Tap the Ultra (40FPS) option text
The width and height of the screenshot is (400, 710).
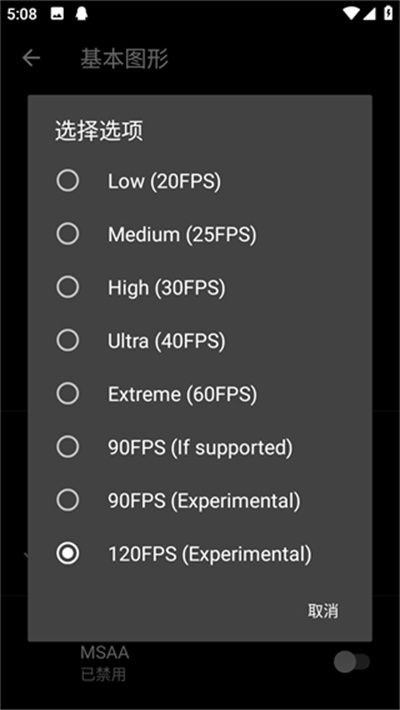[x=166, y=341]
